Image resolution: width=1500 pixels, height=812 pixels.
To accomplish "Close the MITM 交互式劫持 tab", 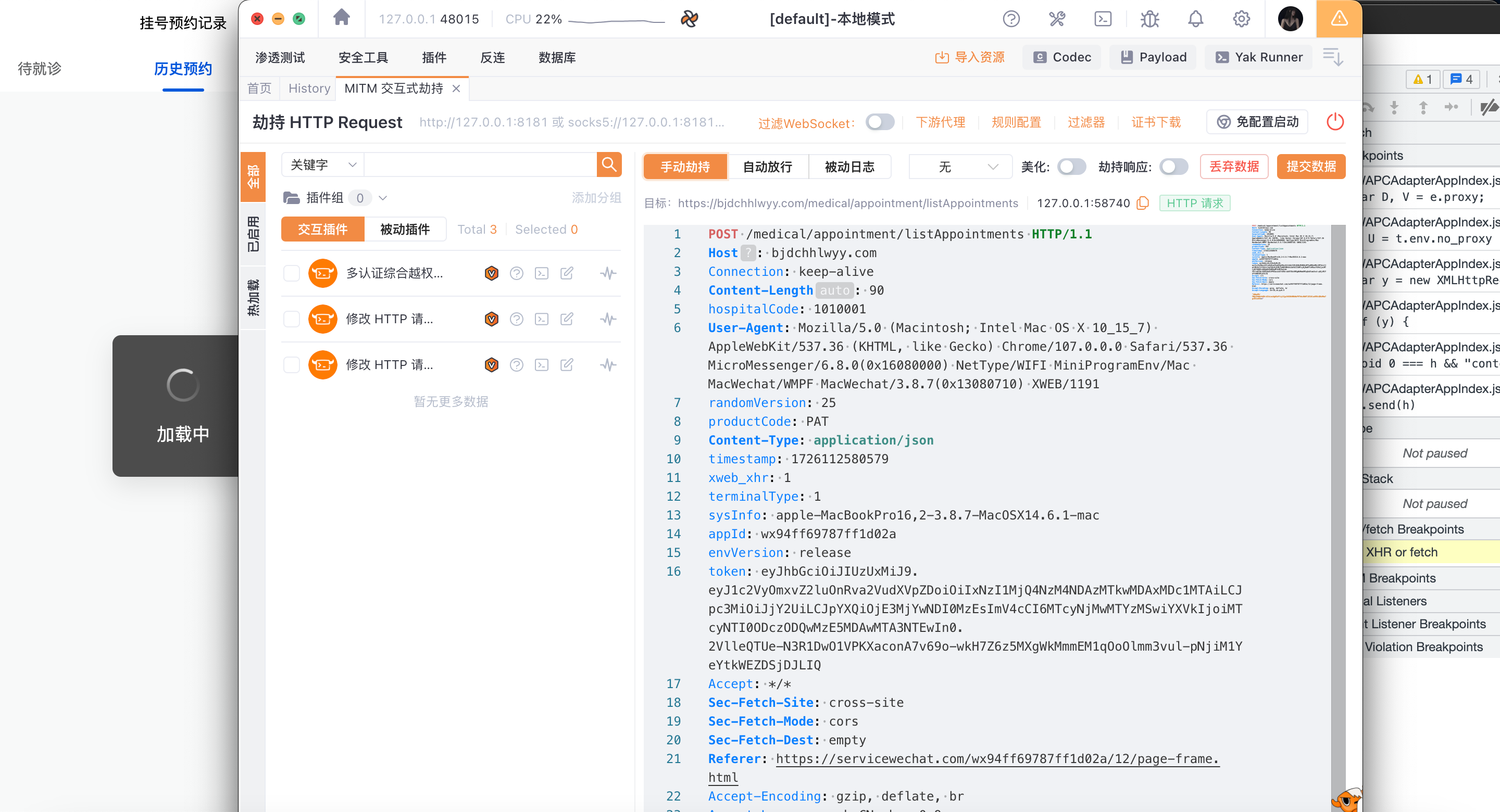I will 456,88.
